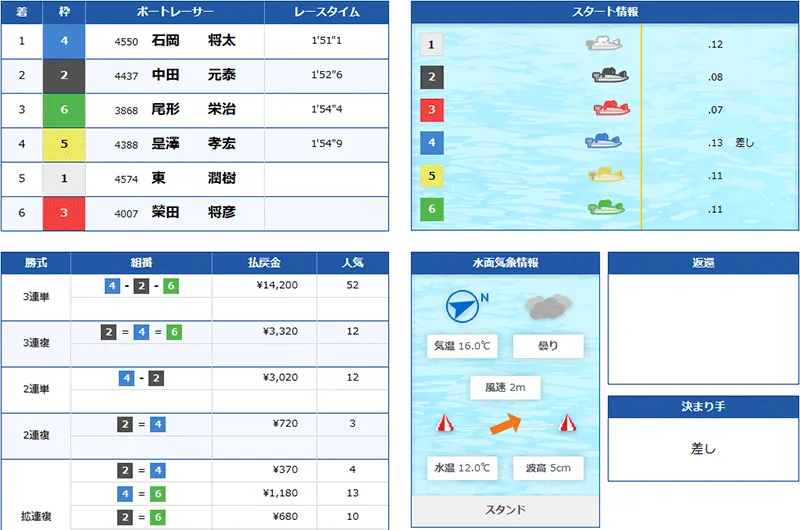Click the スタート情報 panel header
This screenshot has height=530, width=800.
click(605, 12)
